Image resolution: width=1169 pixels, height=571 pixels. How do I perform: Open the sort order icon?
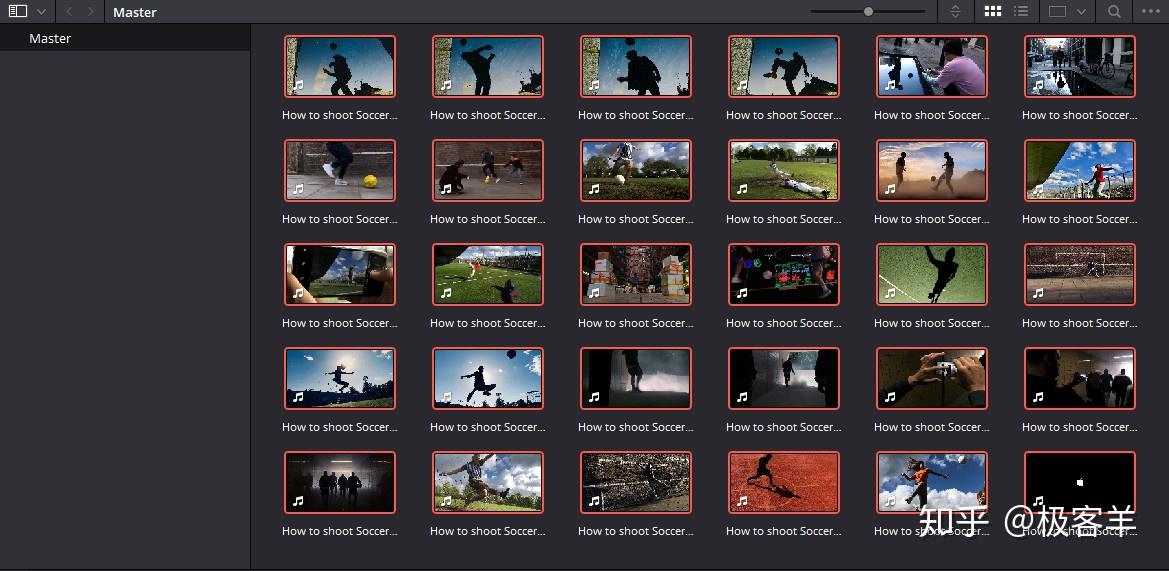[955, 11]
